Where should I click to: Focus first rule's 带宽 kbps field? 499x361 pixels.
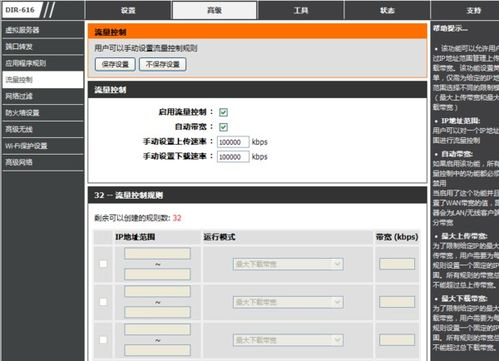397,264
